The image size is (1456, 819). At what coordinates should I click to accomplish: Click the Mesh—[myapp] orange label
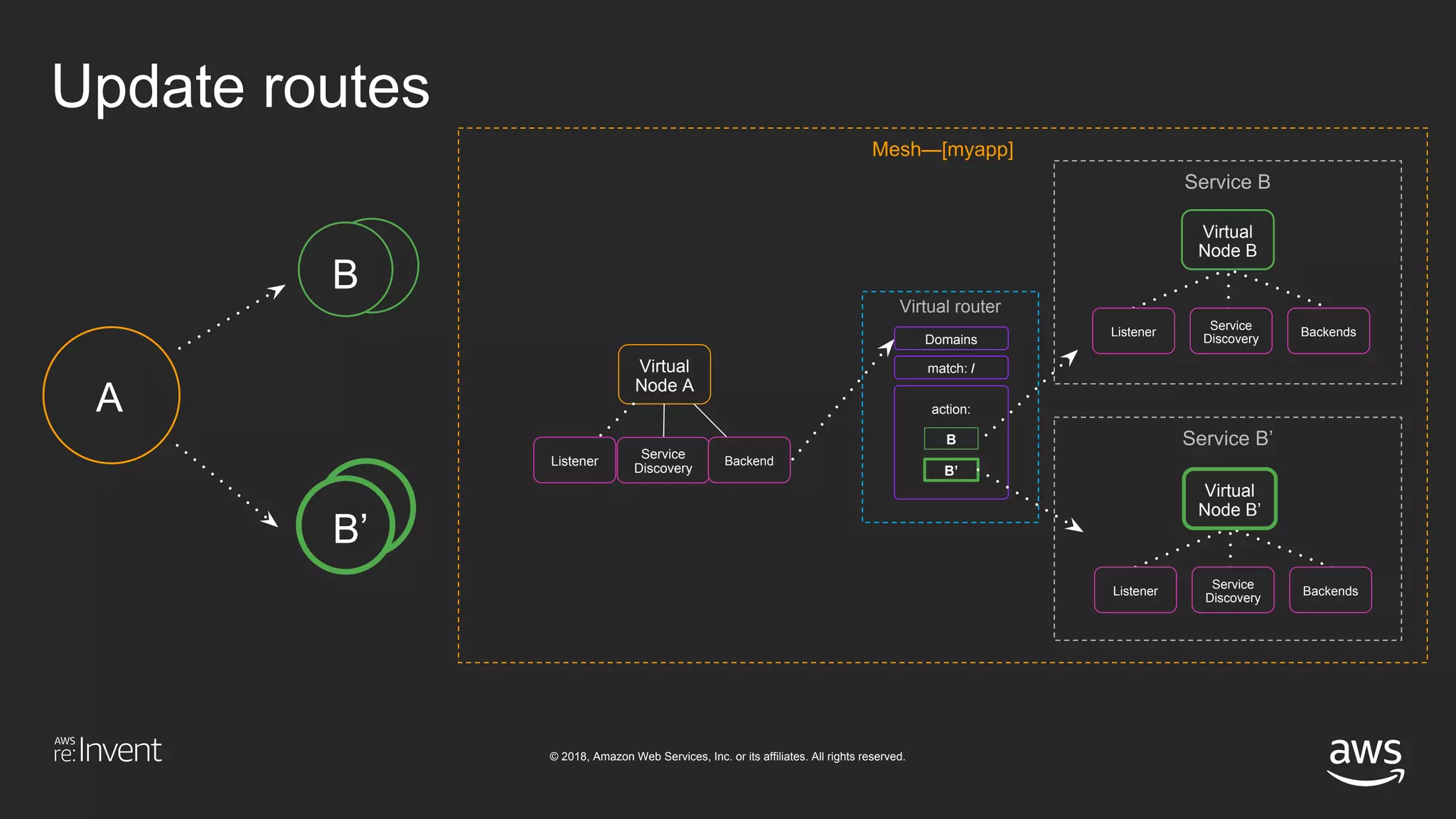(942, 149)
